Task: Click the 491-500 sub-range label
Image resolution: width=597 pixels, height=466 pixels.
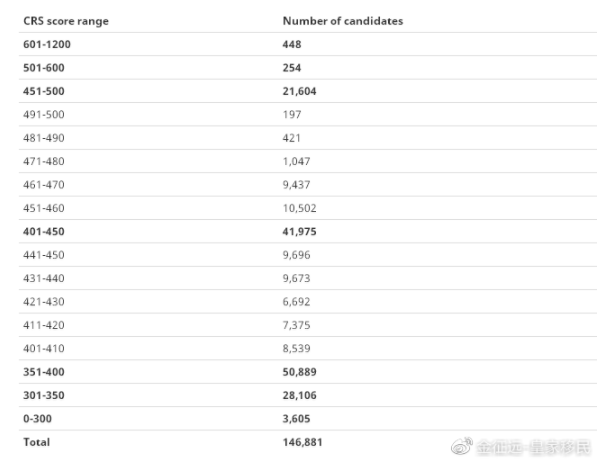Action: coord(44,115)
